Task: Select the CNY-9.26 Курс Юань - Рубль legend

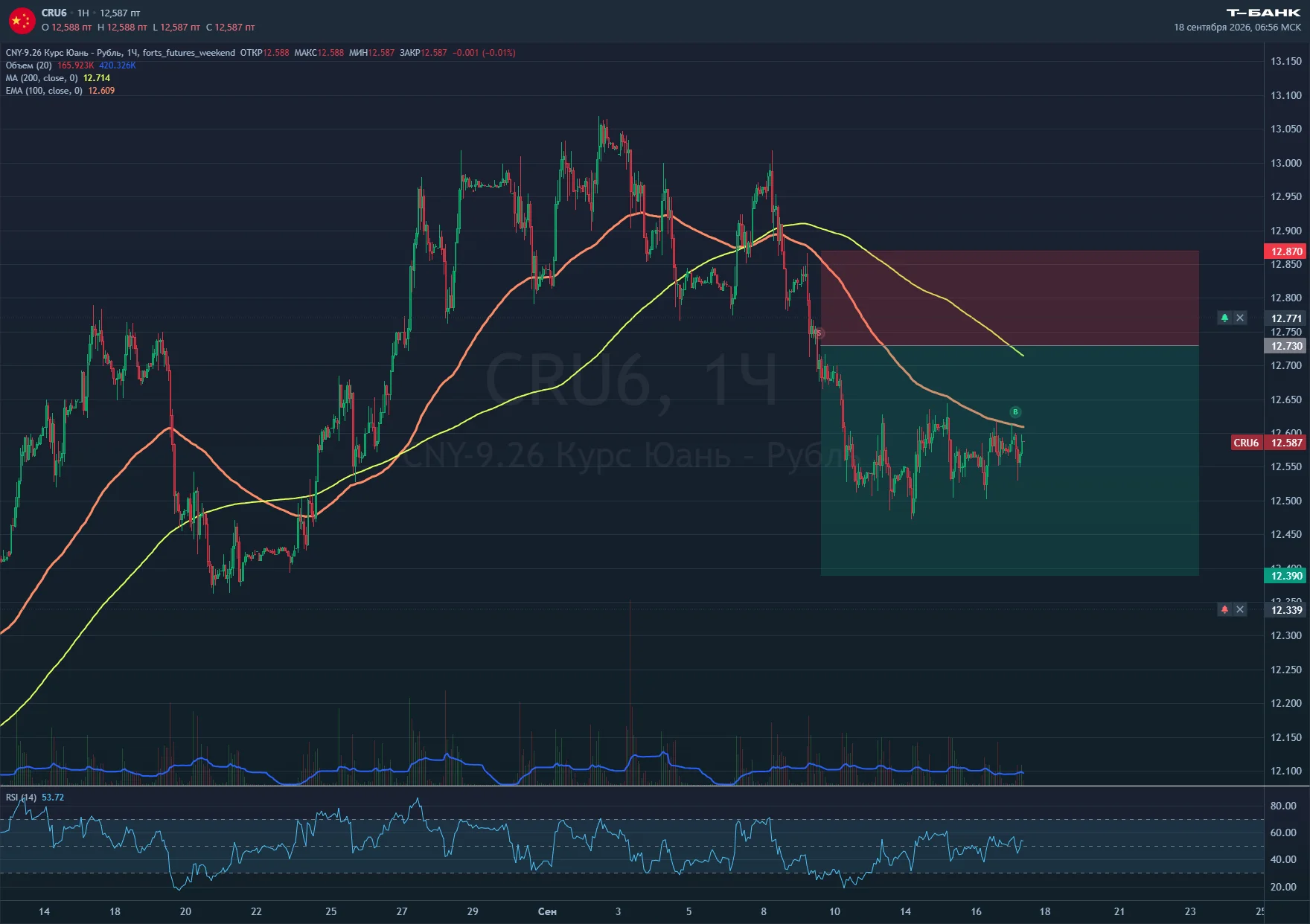Action: [x=120, y=53]
